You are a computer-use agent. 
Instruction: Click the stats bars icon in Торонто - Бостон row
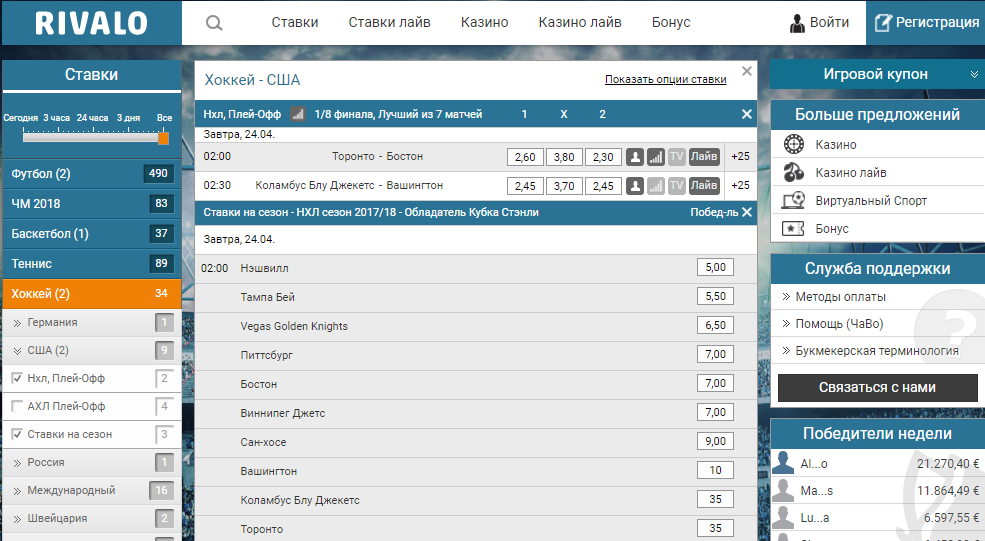pyautogui.click(x=655, y=157)
